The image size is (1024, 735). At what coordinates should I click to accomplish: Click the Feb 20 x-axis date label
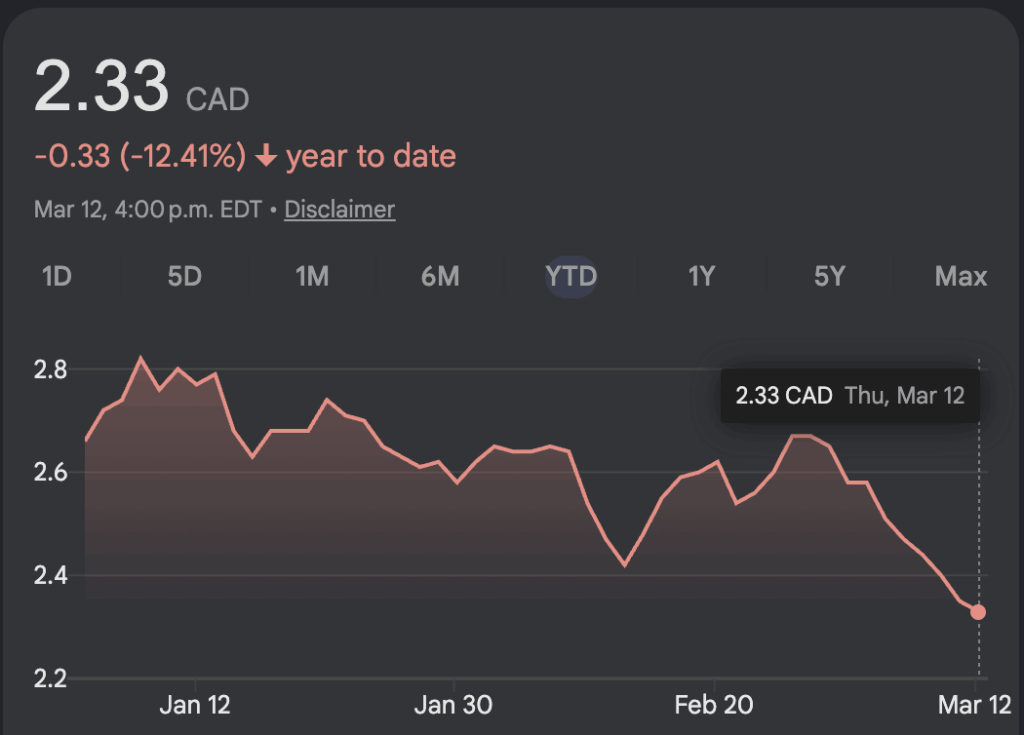(x=714, y=705)
